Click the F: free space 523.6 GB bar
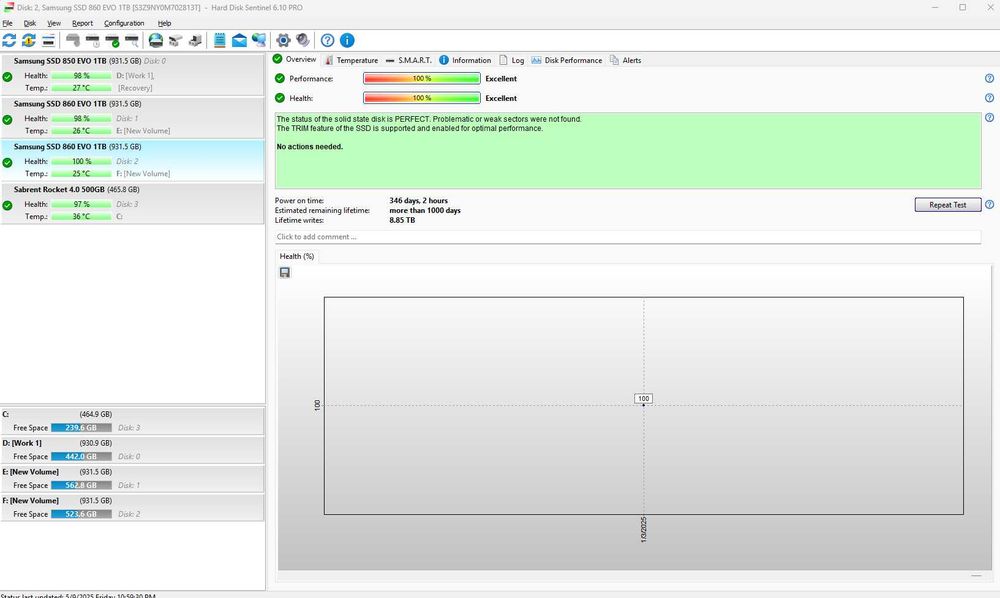The height and width of the screenshot is (598, 1000). pyautogui.click(x=81, y=514)
